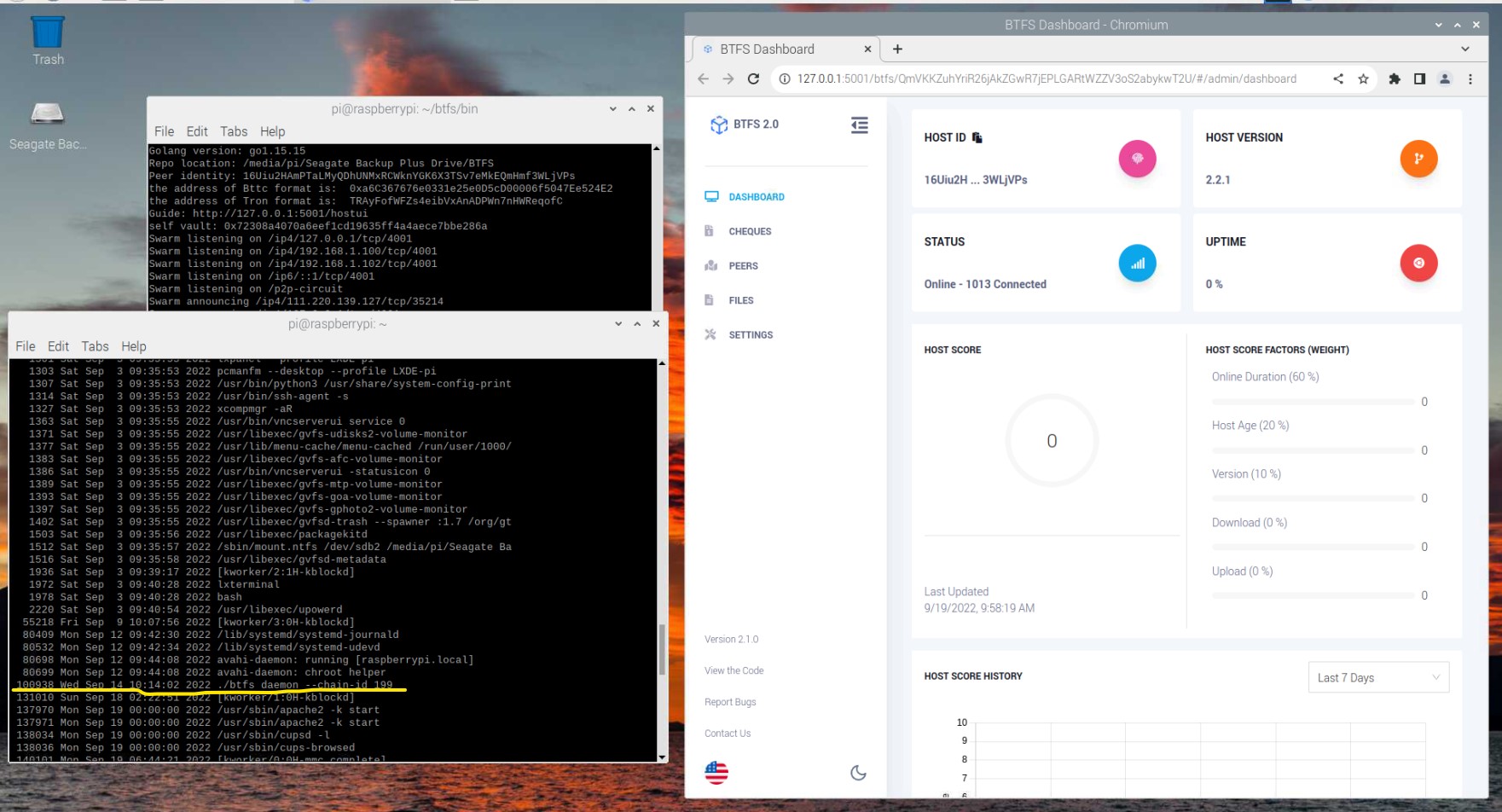1502x812 pixels.
Task: Click the View the Code link
Action: 734,670
